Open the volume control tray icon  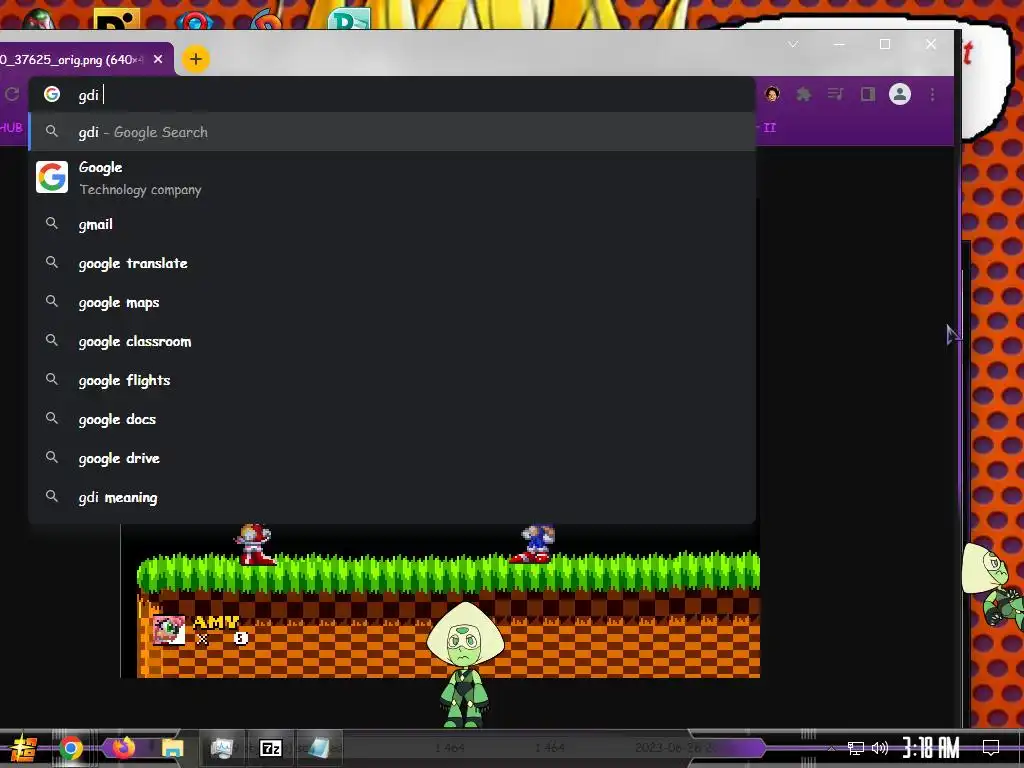tap(880, 748)
